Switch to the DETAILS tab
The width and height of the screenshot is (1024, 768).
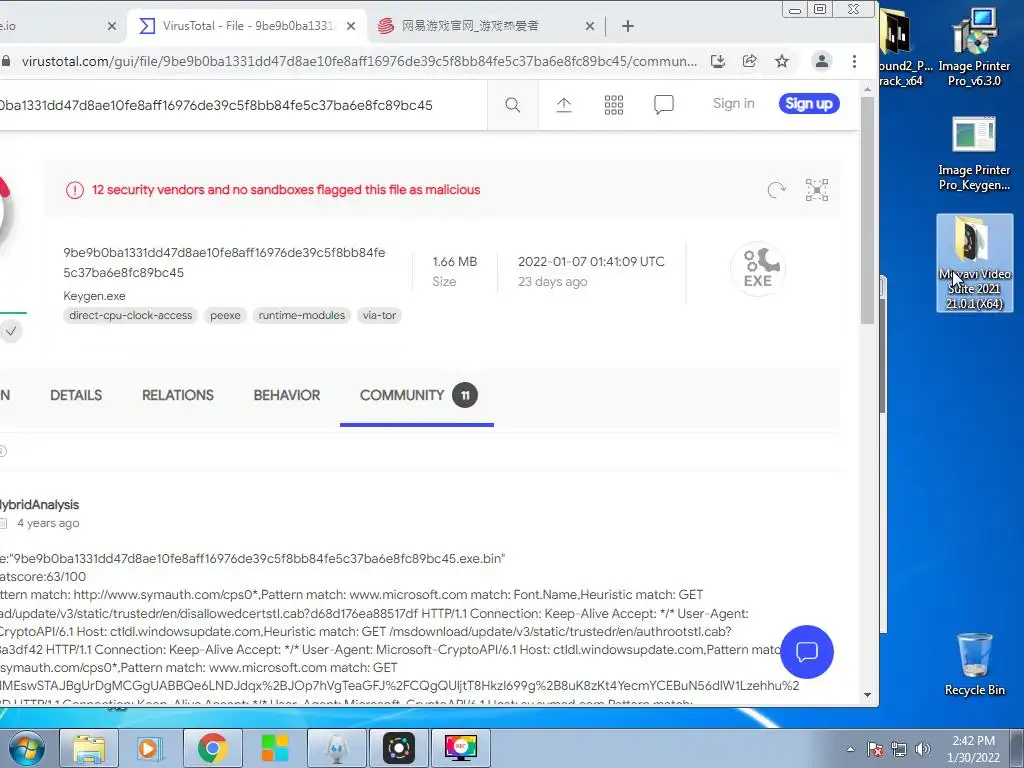tap(76, 395)
